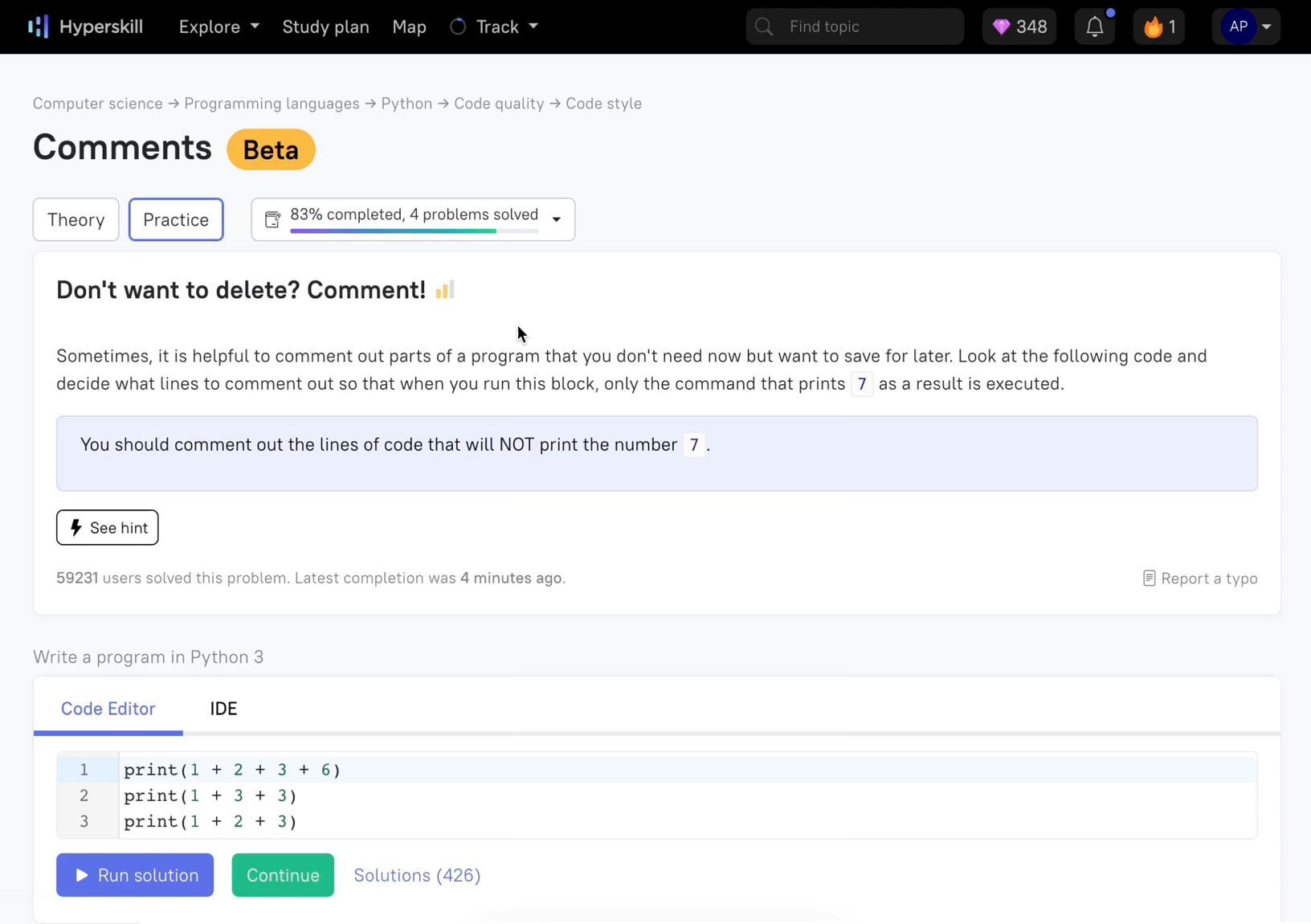Open the AP profile menu

1245,26
